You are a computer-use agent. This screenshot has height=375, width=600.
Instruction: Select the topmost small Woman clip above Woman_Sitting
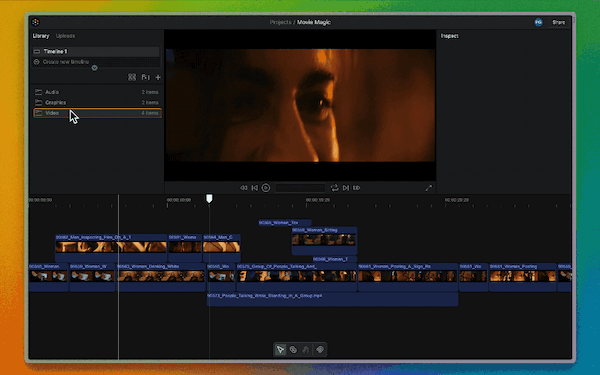click(285, 223)
